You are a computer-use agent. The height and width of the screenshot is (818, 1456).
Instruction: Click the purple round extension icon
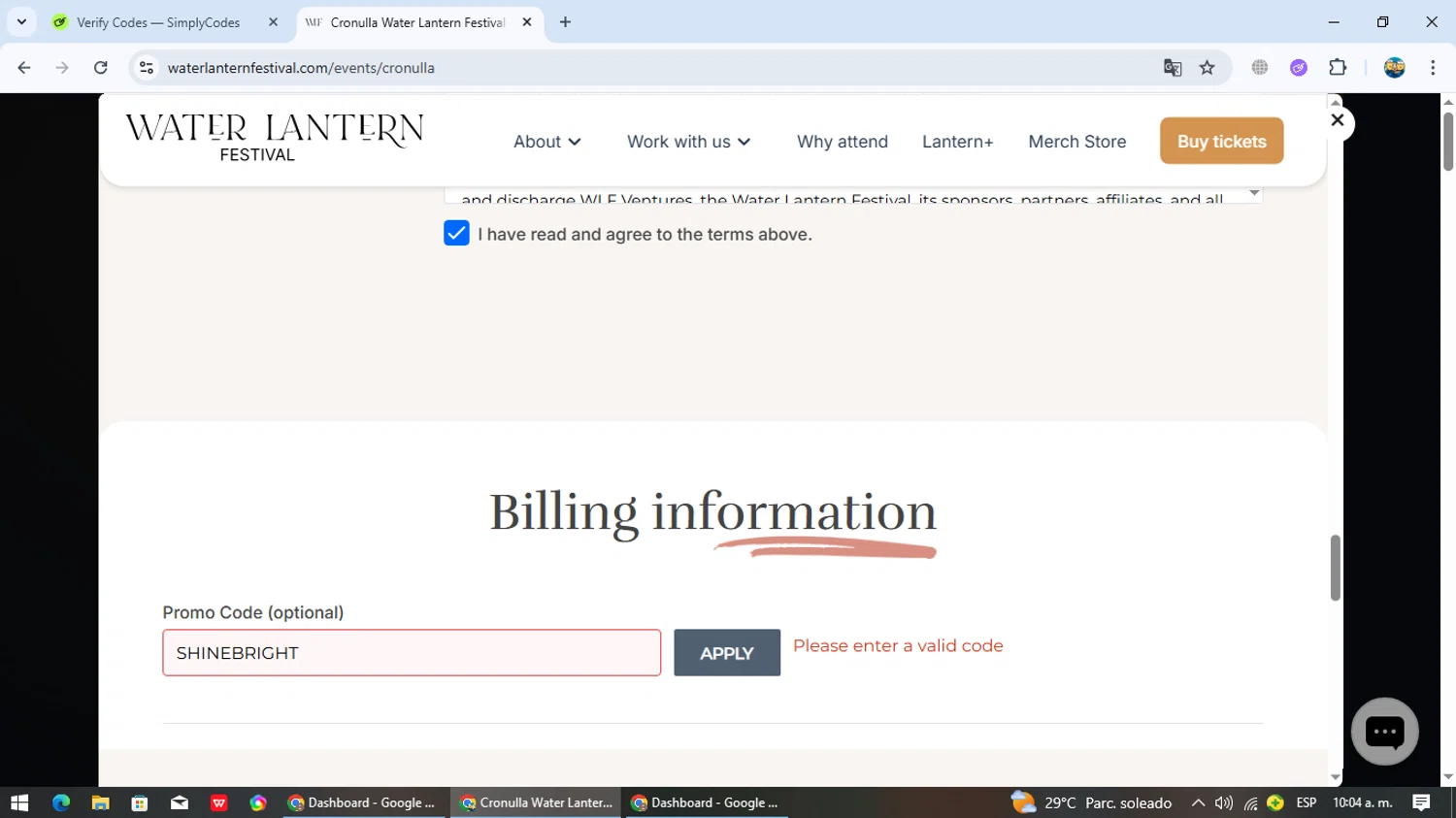(1299, 68)
